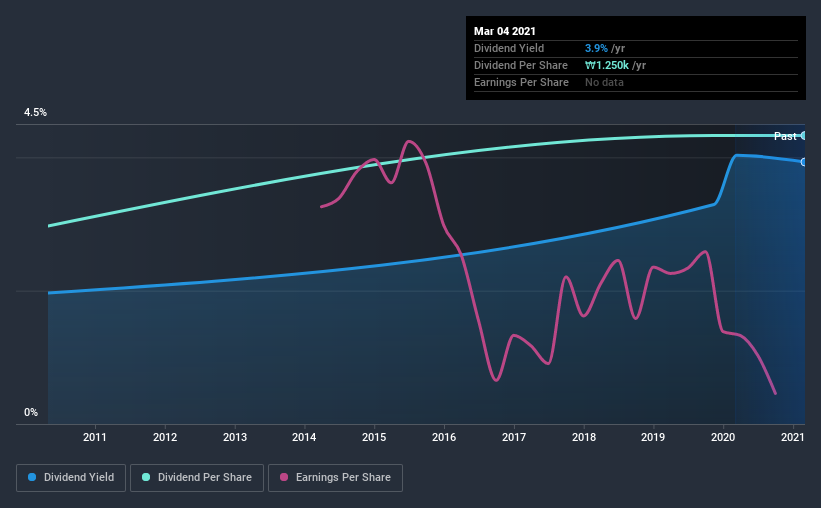Toggle the Dividend Yield legend button

pos(71,478)
